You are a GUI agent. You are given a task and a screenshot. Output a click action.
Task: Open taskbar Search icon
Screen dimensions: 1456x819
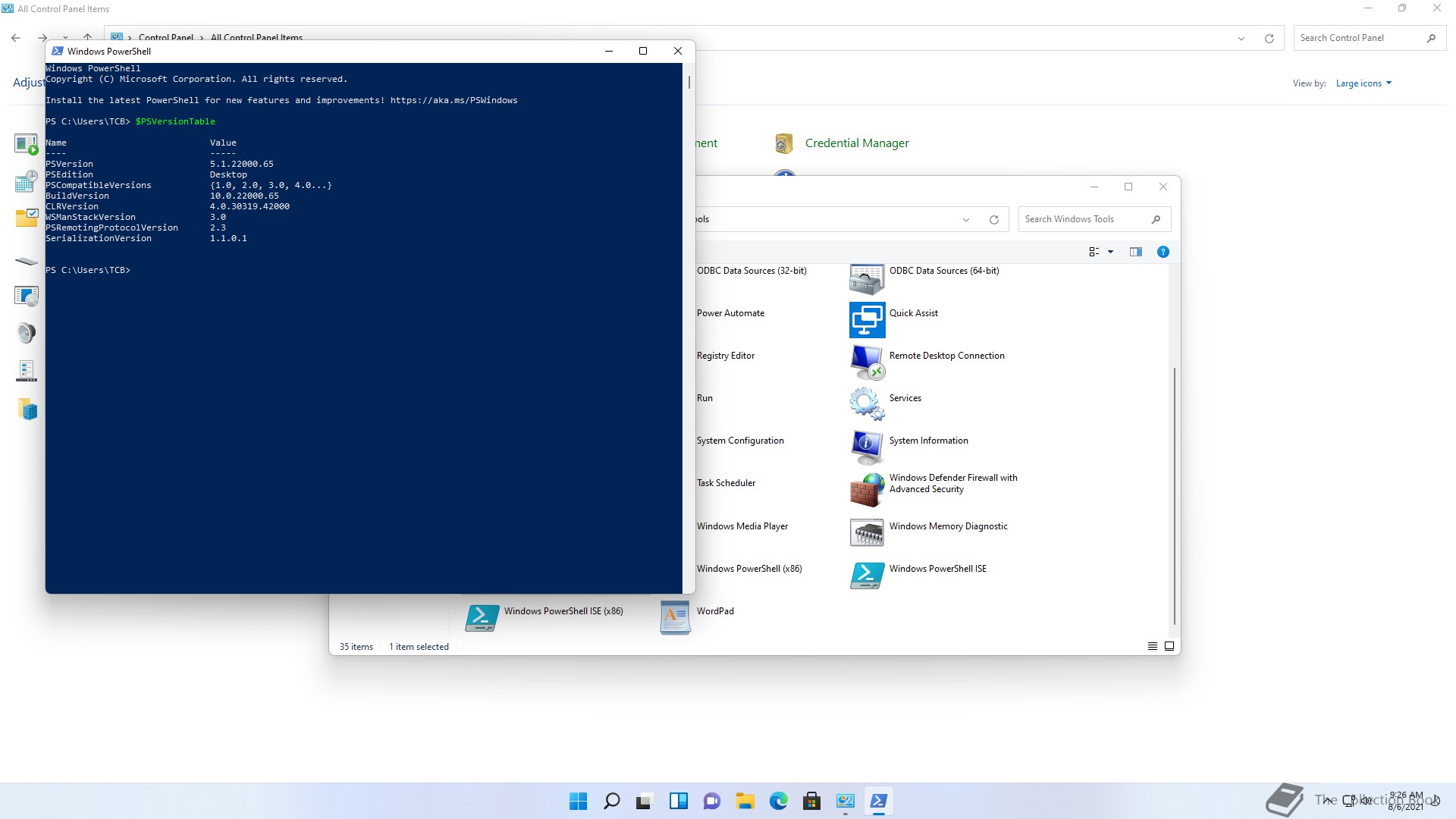pos(611,801)
